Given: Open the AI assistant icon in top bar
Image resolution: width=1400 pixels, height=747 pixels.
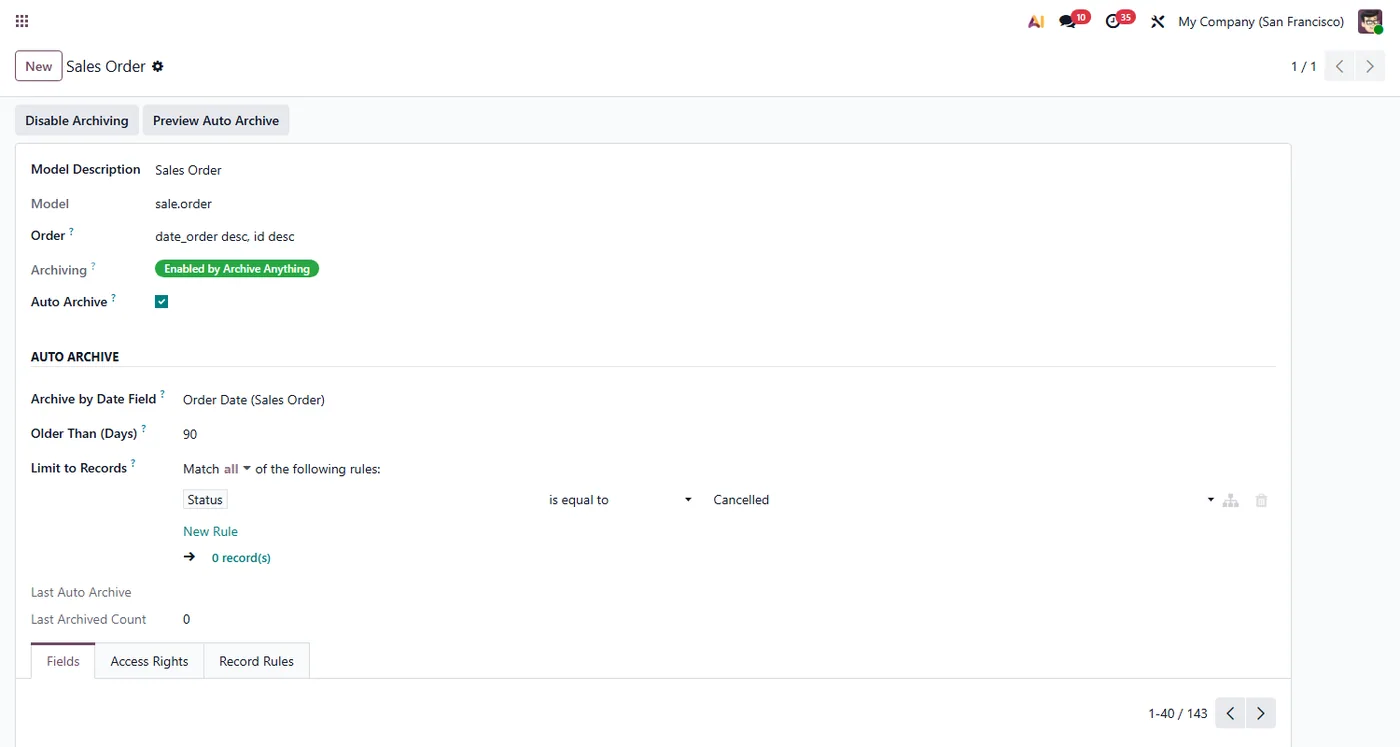Looking at the screenshot, I should click(x=1036, y=21).
